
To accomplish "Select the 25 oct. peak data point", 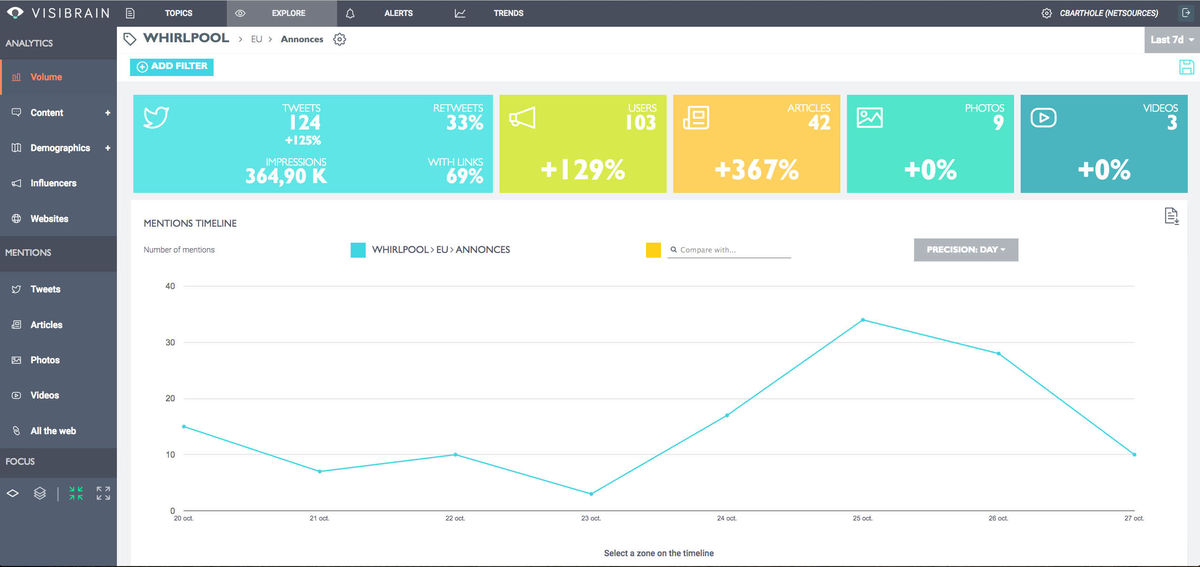I will pyautogui.click(x=863, y=320).
